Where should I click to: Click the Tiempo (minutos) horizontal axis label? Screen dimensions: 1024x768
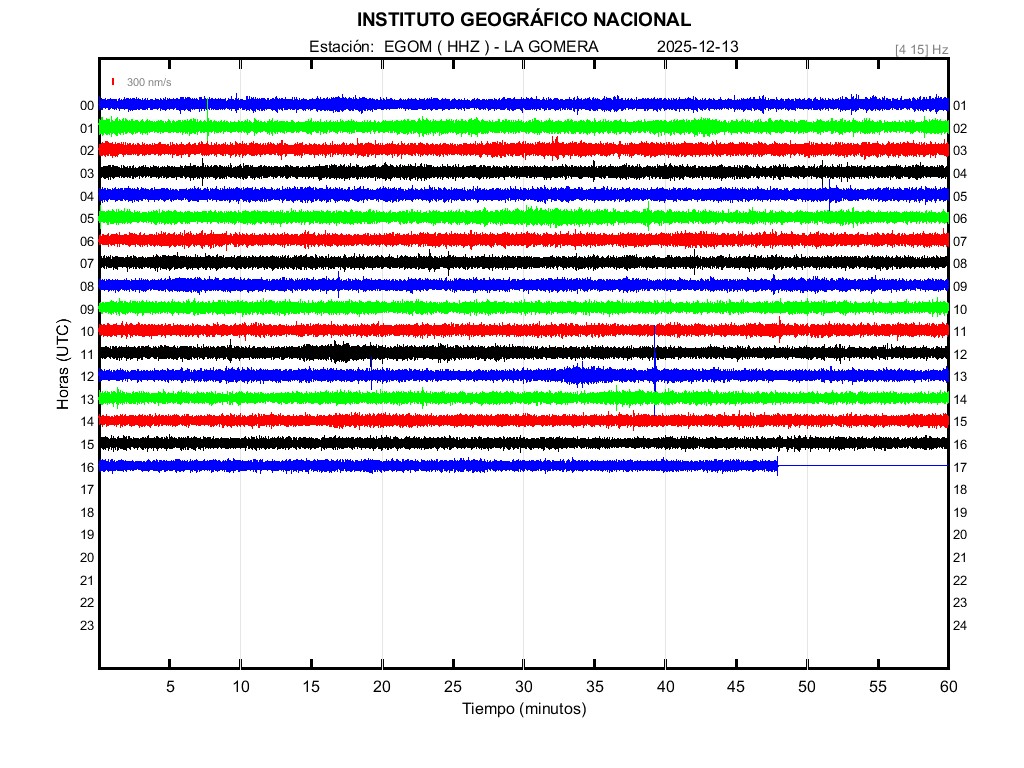coord(523,709)
